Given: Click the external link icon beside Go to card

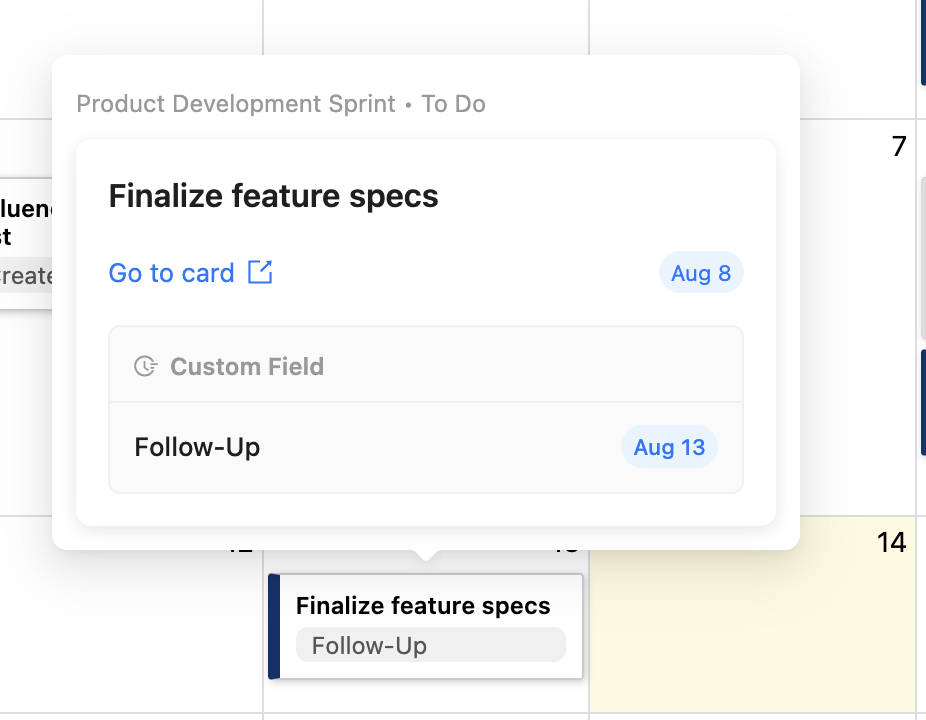Looking at the screenshot, I should pos(258,273).
